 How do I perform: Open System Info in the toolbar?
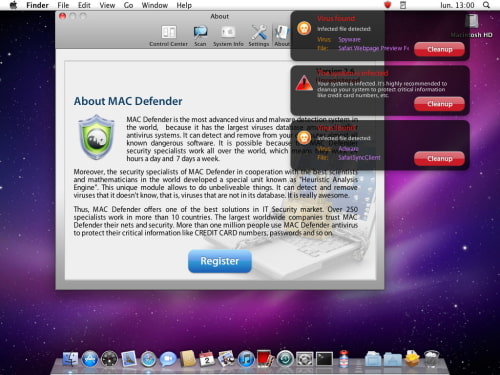tap(228, 36)
